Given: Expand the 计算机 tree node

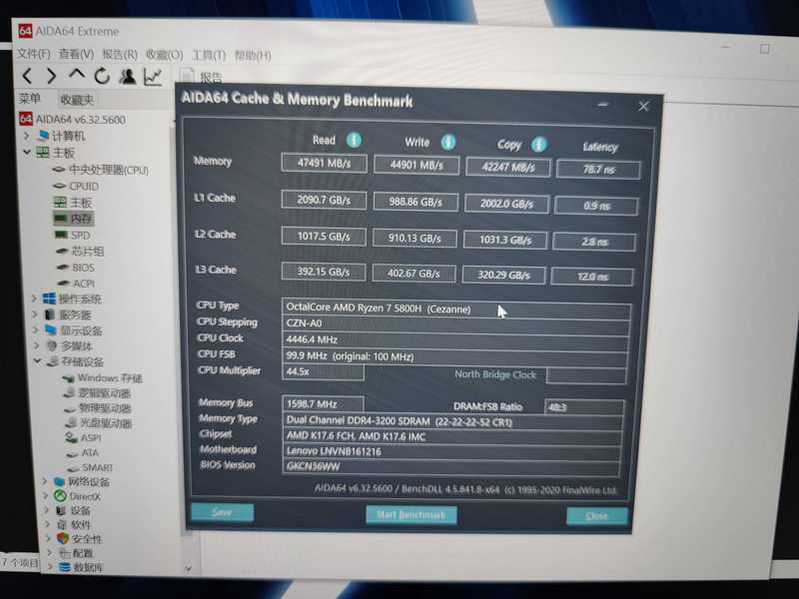Looking at the screenshot, I should 26,136.
